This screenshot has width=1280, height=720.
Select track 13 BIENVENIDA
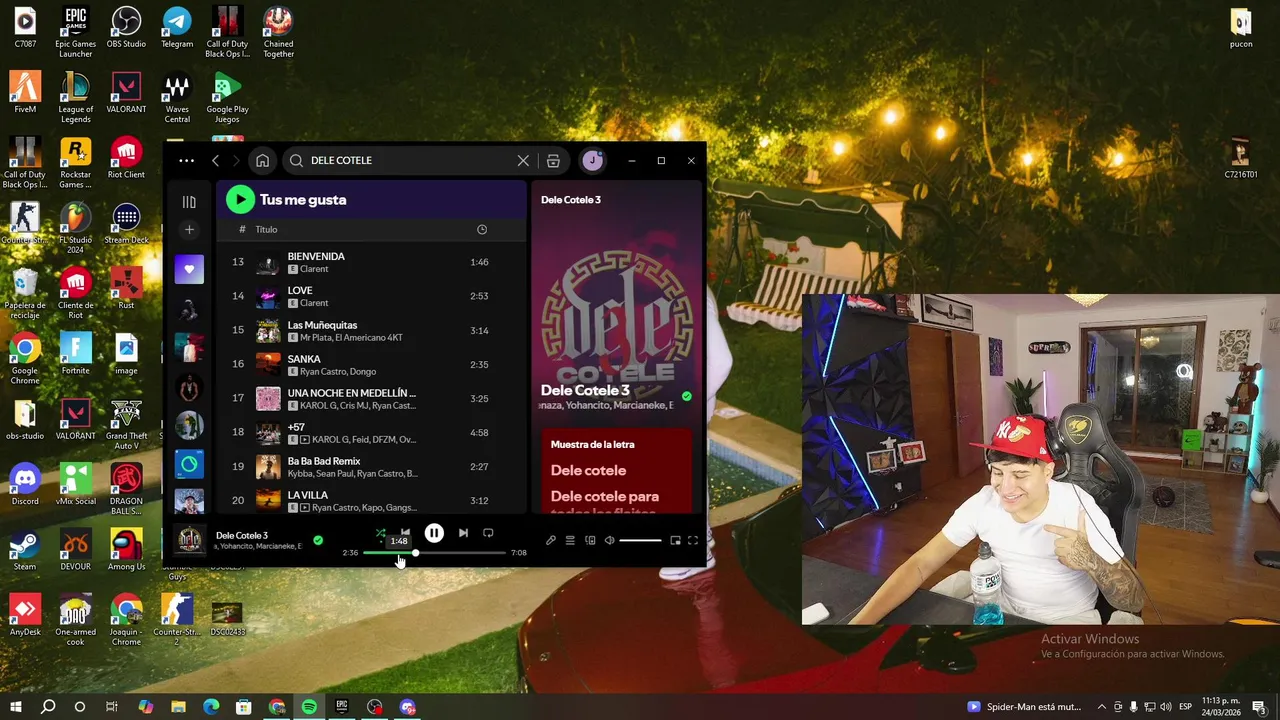click(x=371, y=263)
